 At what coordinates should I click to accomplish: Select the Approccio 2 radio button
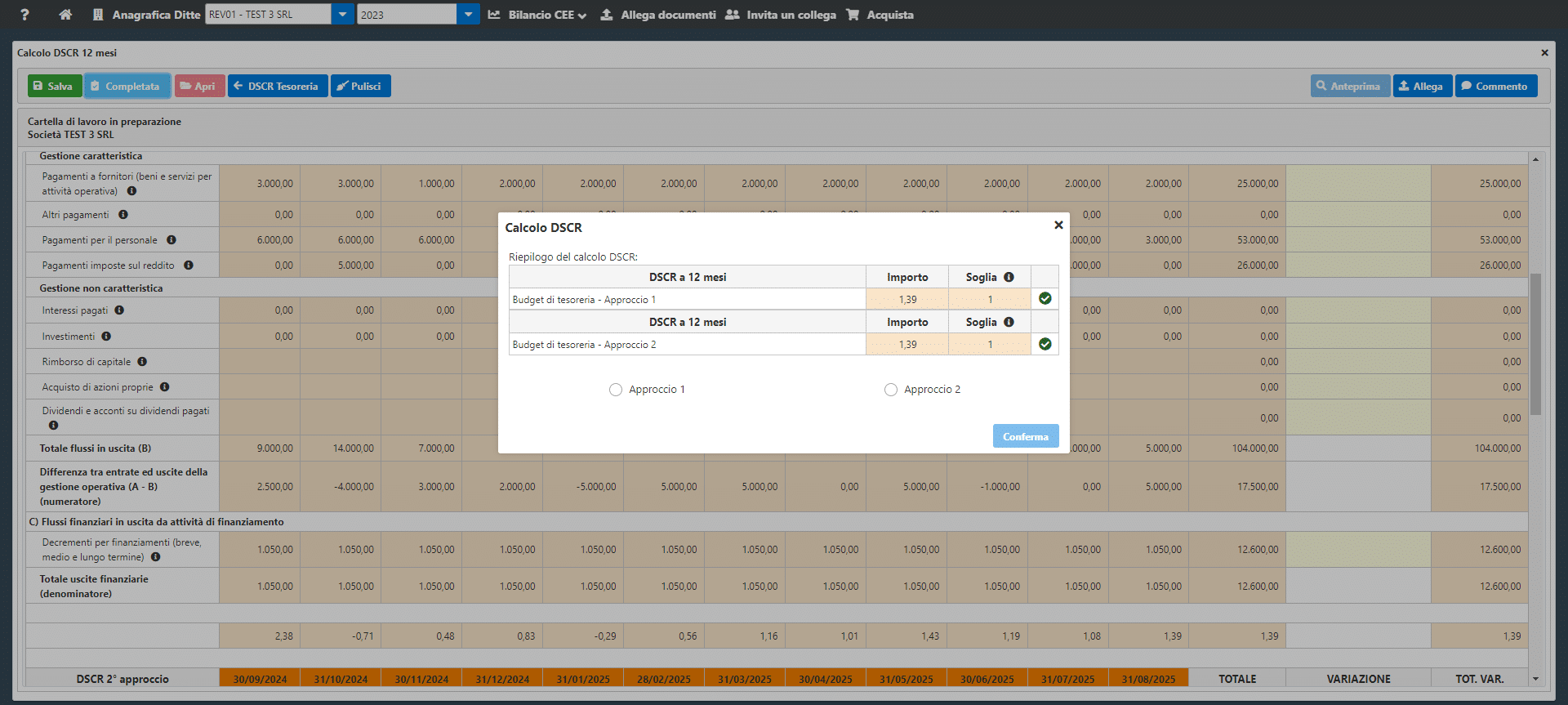[x=891, y=390]
